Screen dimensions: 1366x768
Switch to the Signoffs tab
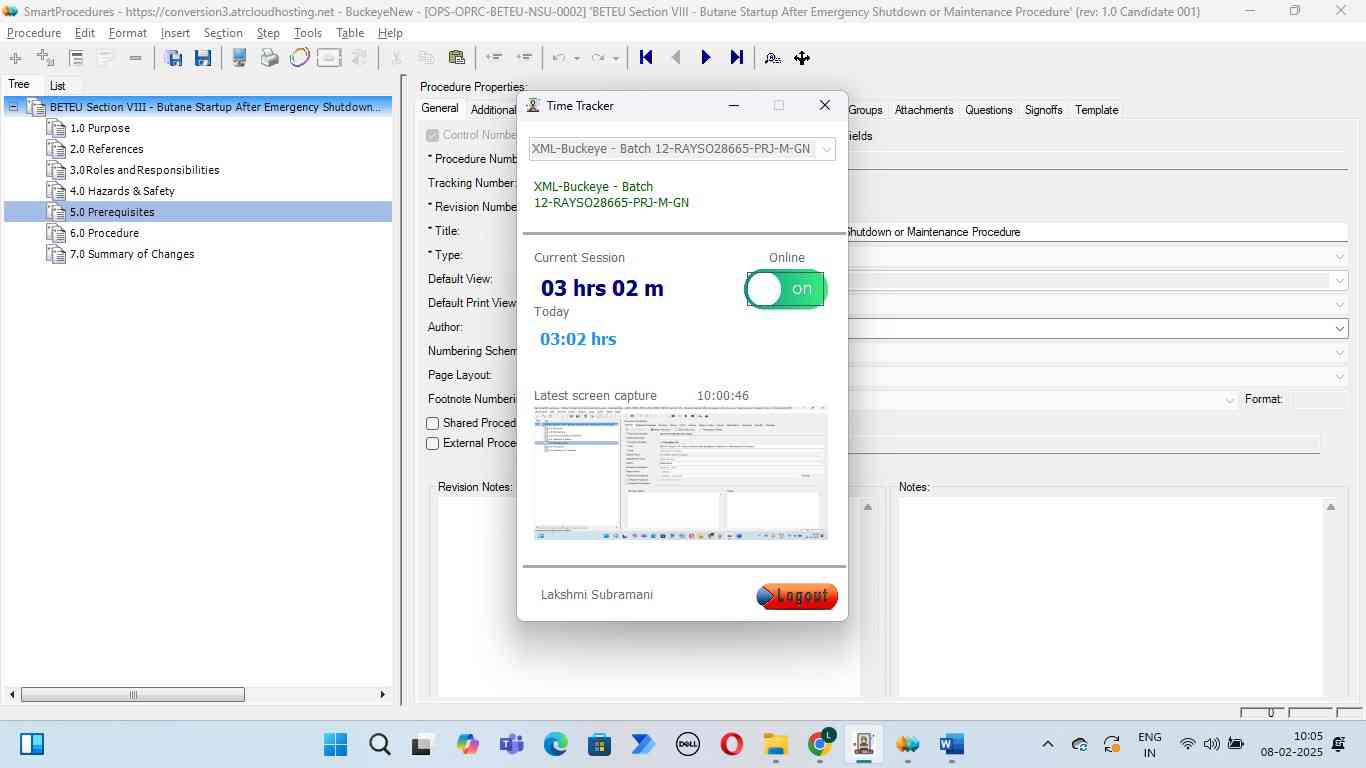[1043, 110]
